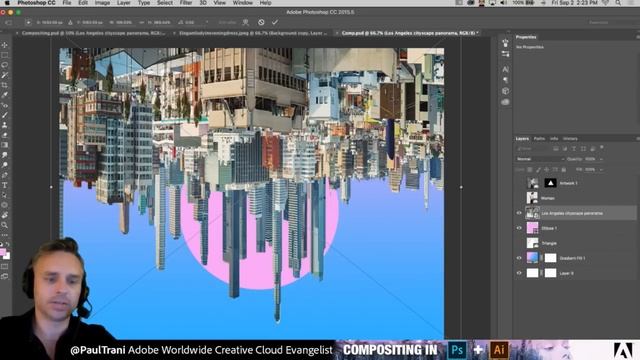Image resolution: width=640 pixels, height=360 pixels.
Task: Select the Move tool
Action: tap(5, 45)
